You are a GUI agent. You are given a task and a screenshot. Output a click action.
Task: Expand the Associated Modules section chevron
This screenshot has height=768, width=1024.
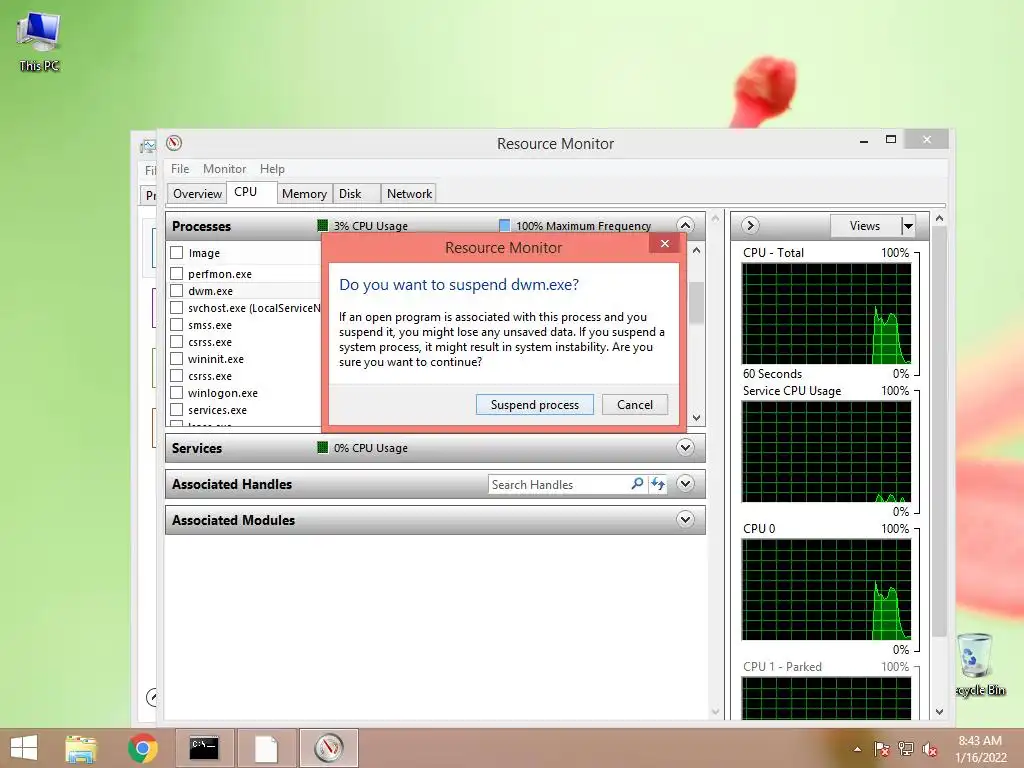point(685,520)
